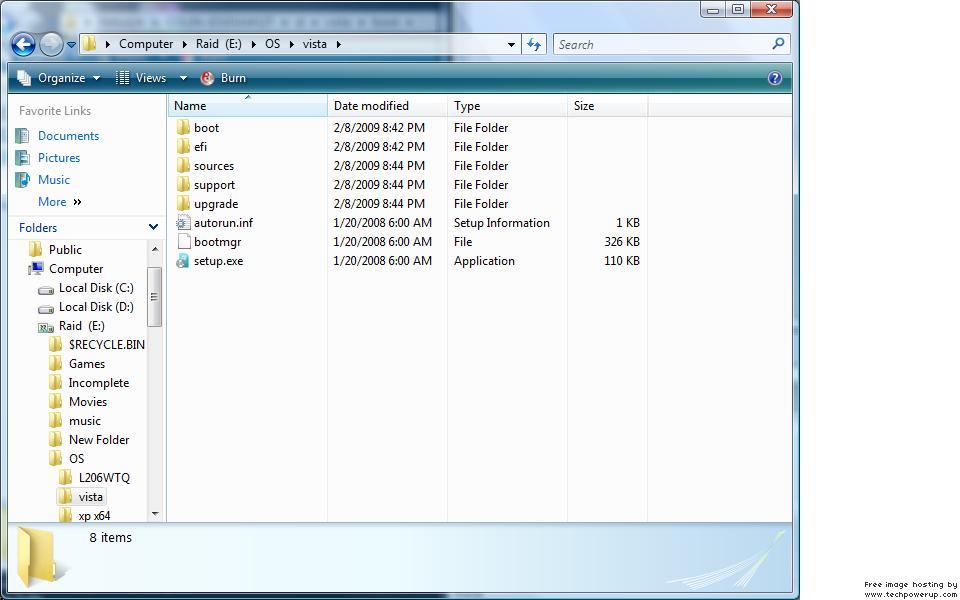This screenshot has width=960, height=600.
Task: Click the folder tree scroll-down arrow
Action: point(155,514)
